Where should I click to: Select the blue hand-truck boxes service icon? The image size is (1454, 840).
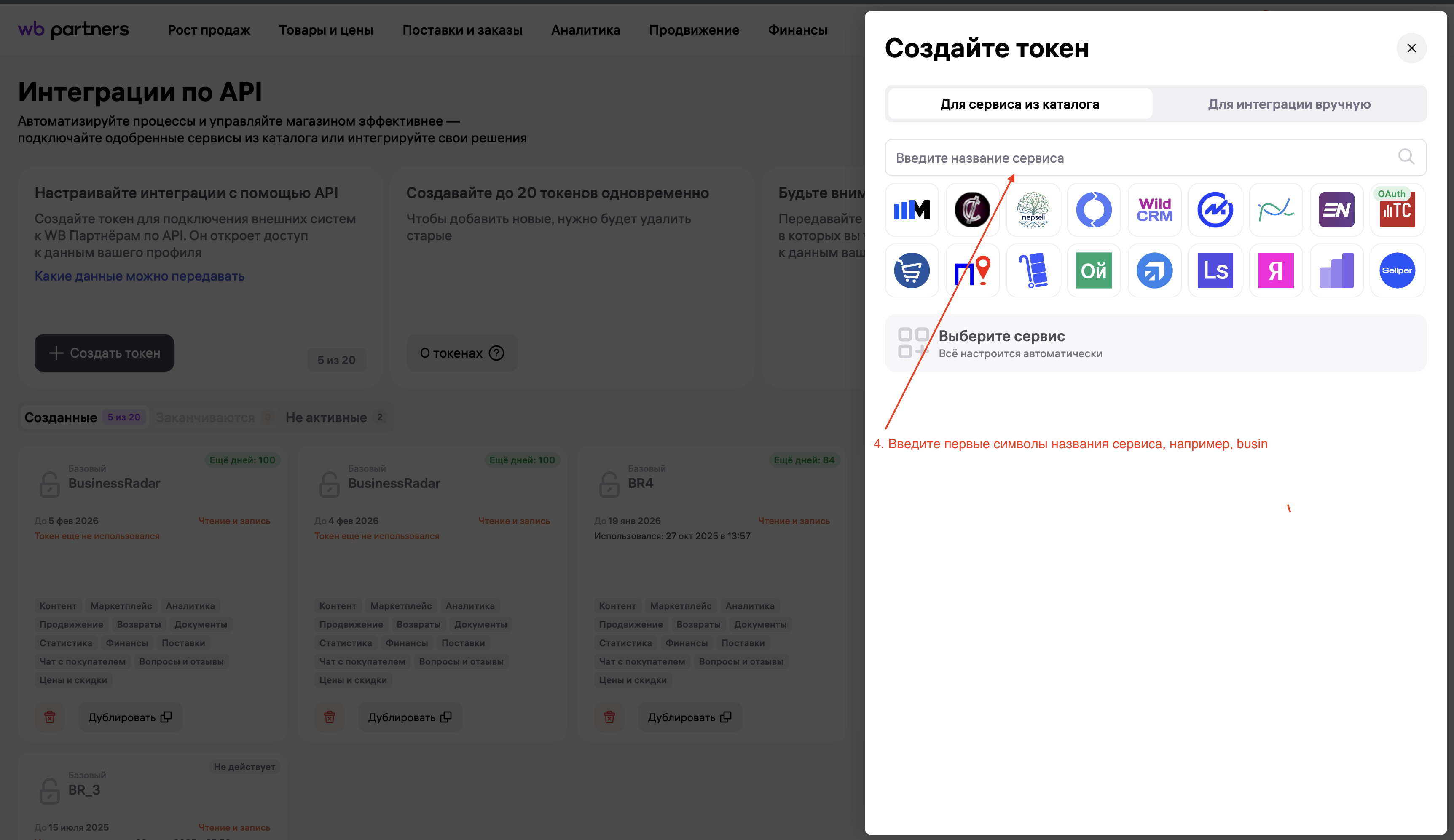tap(1033, 270)
